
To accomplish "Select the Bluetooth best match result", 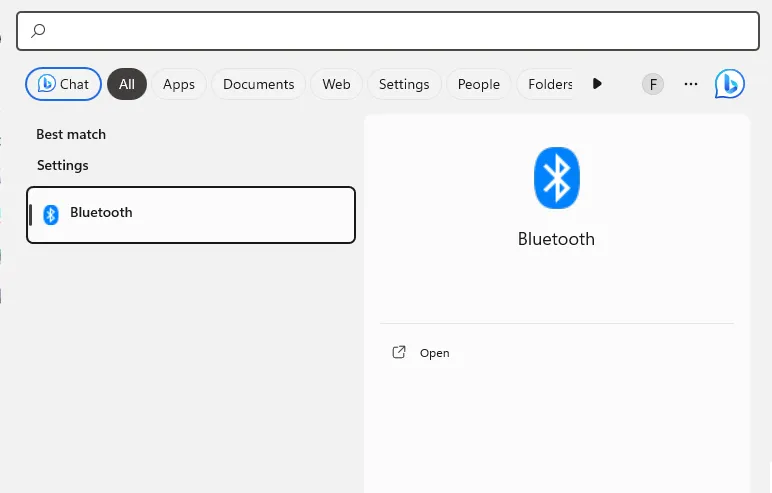I will click(x=191, y=215).
